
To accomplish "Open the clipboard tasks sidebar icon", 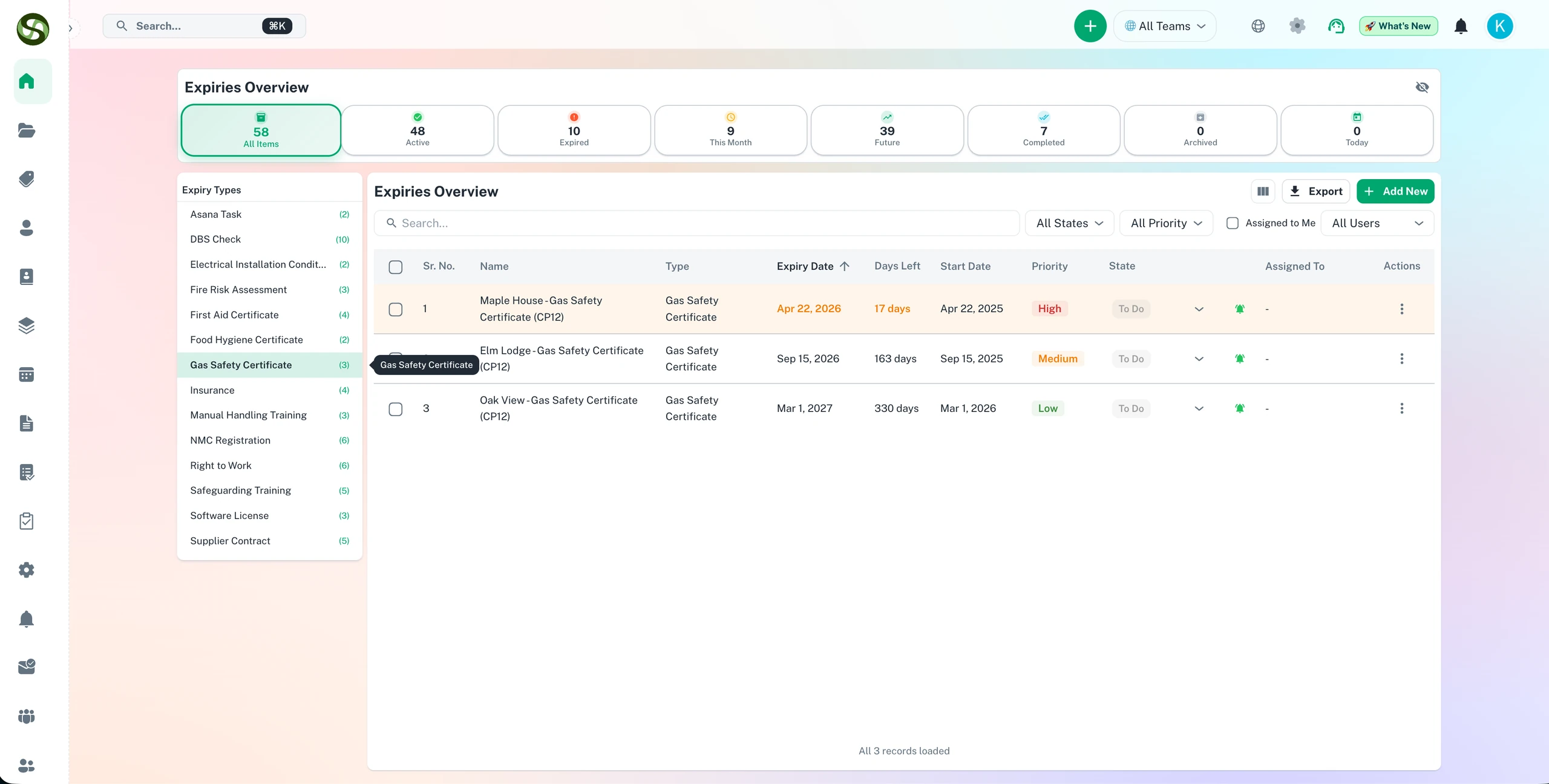I will click(x=27, y=521).
